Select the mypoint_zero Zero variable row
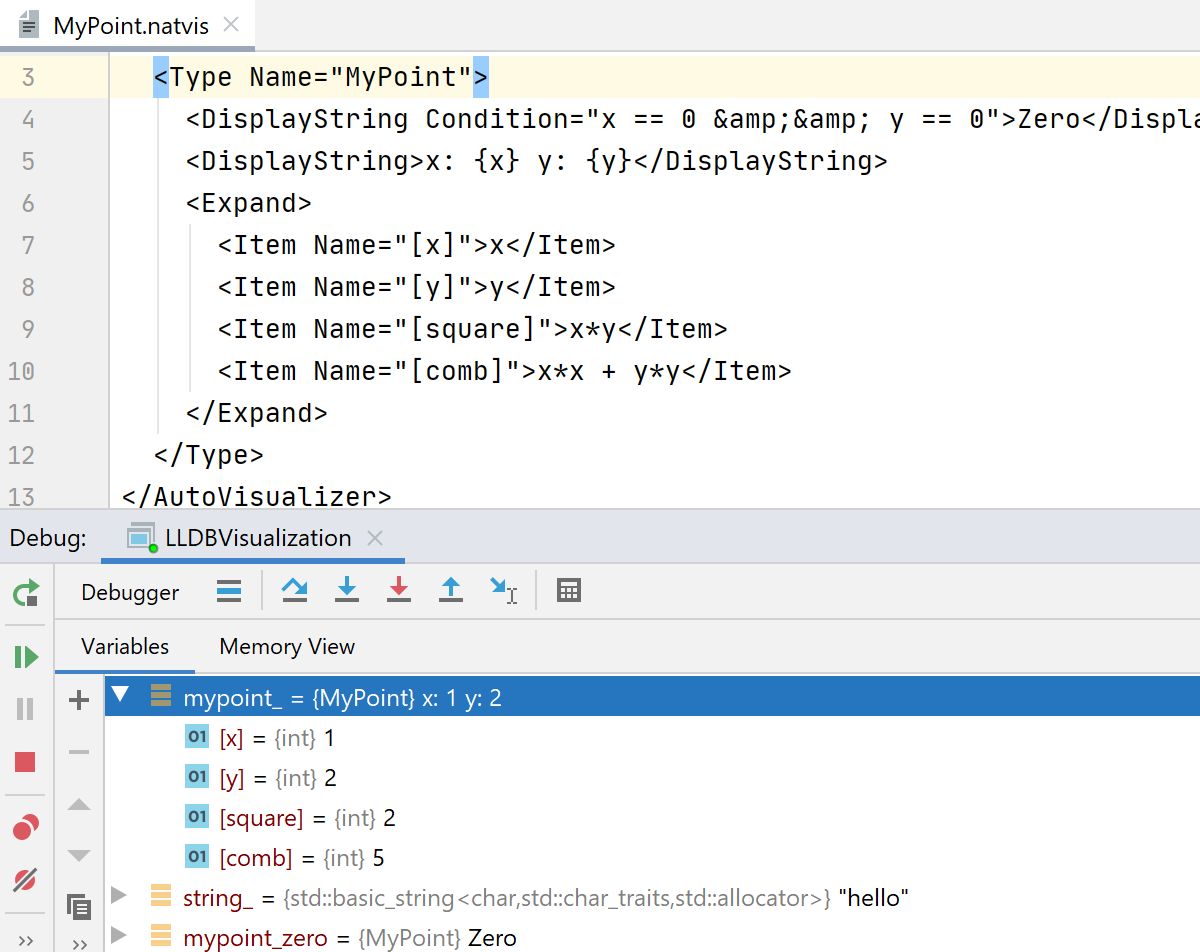 [652, 937]
